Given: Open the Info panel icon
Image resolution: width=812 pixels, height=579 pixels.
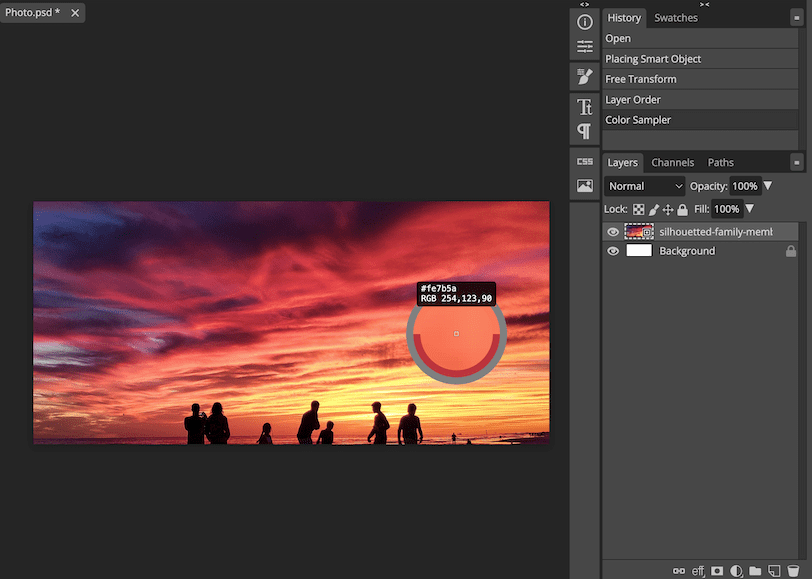Looking at the screenshot, I should (x=585, y=21).
